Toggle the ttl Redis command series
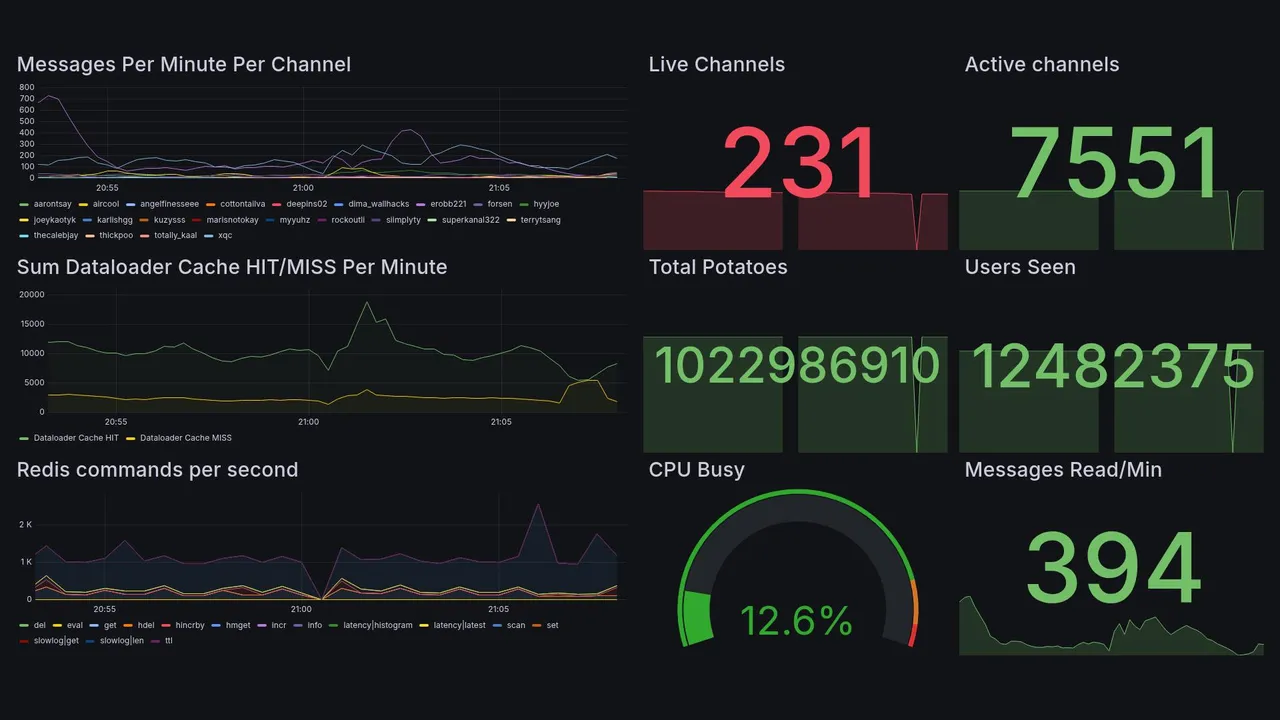Viewport: 1280px width, 720px height. point(162,640)
